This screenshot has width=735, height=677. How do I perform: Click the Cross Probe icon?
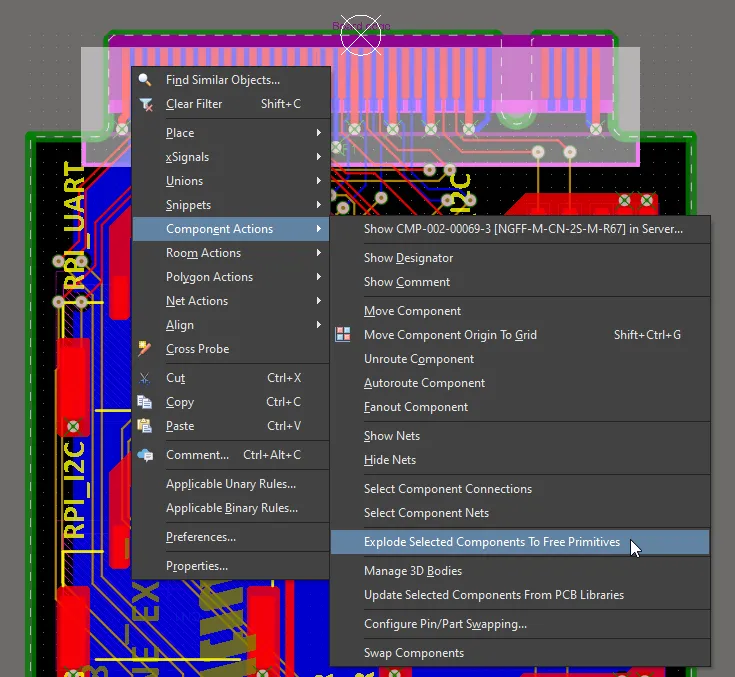pos(144,349)
